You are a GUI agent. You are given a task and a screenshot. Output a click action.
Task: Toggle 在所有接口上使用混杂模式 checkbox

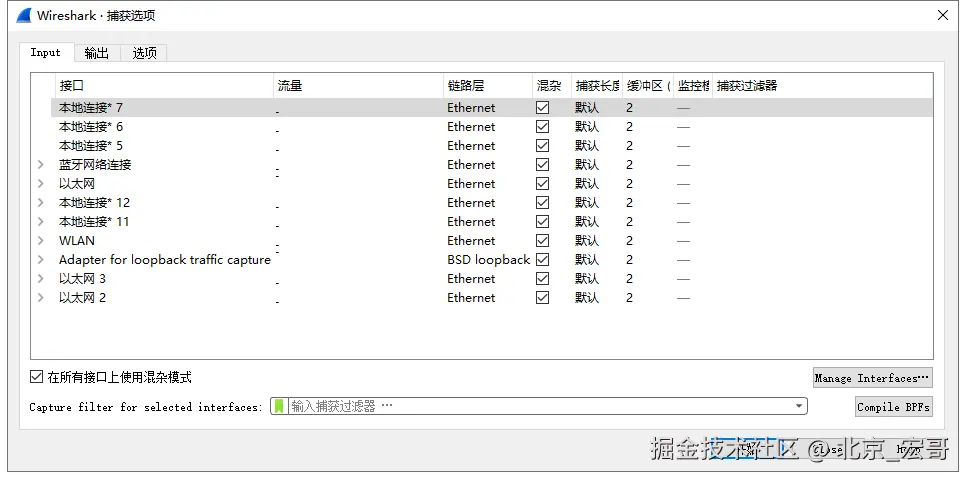[x=36, y=377]
